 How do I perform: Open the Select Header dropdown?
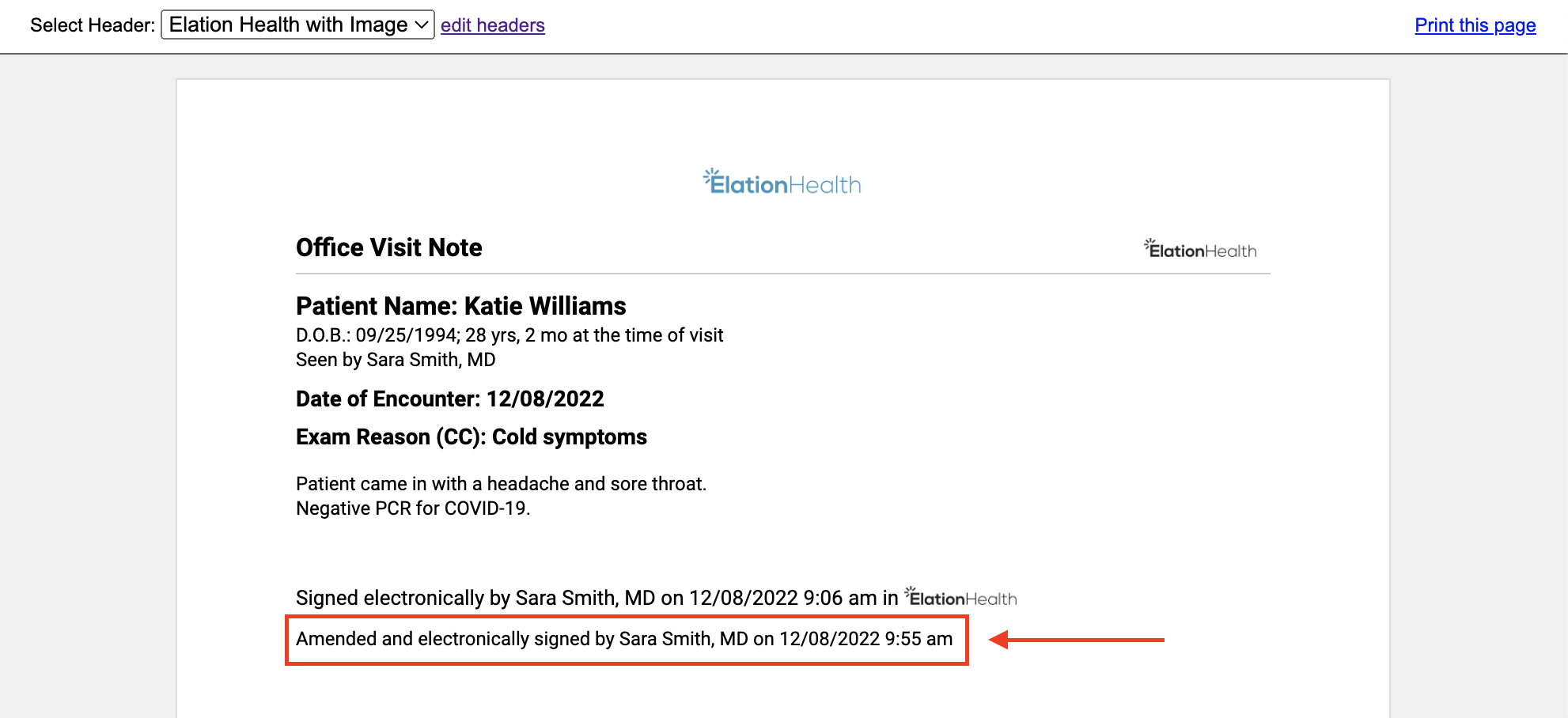pos(297,25)
